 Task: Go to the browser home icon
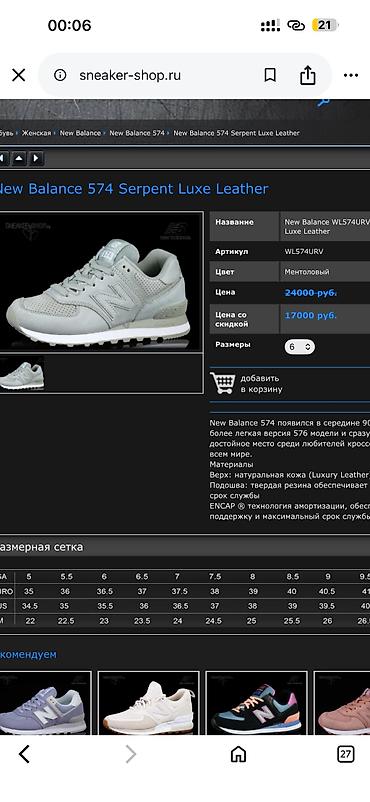pos(238,754)
